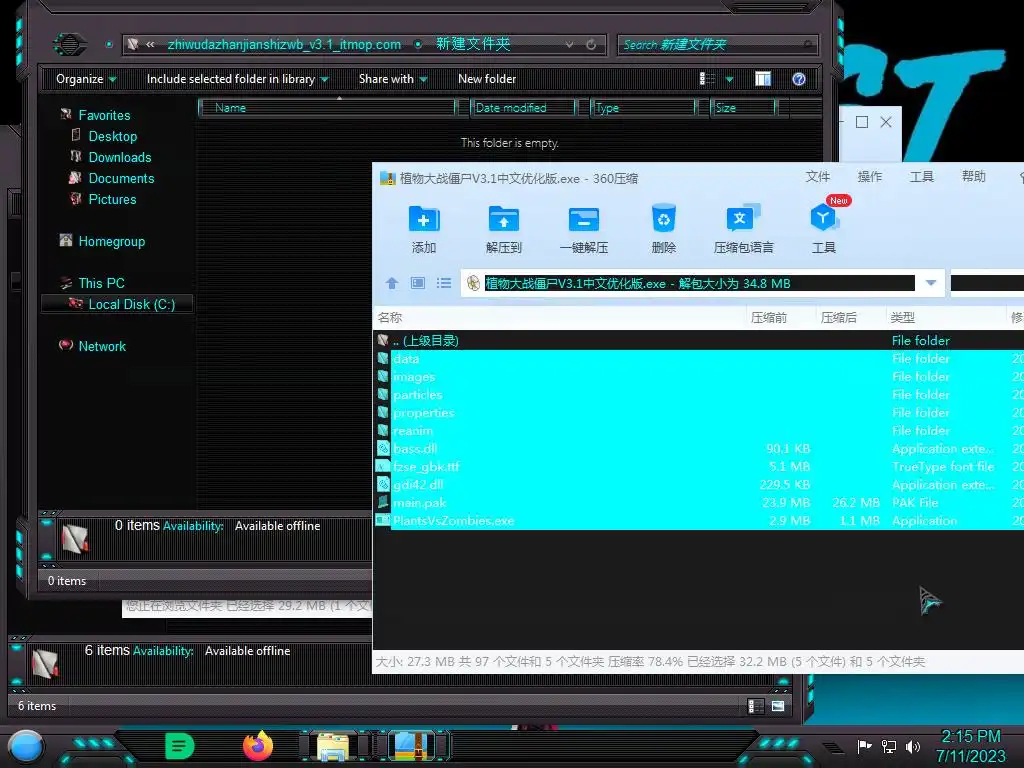Open Documents in navigation pane

(121, 178)
